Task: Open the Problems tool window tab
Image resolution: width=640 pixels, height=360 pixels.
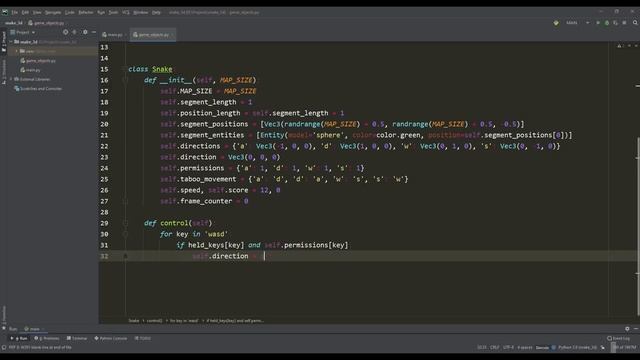Action: 47,338
